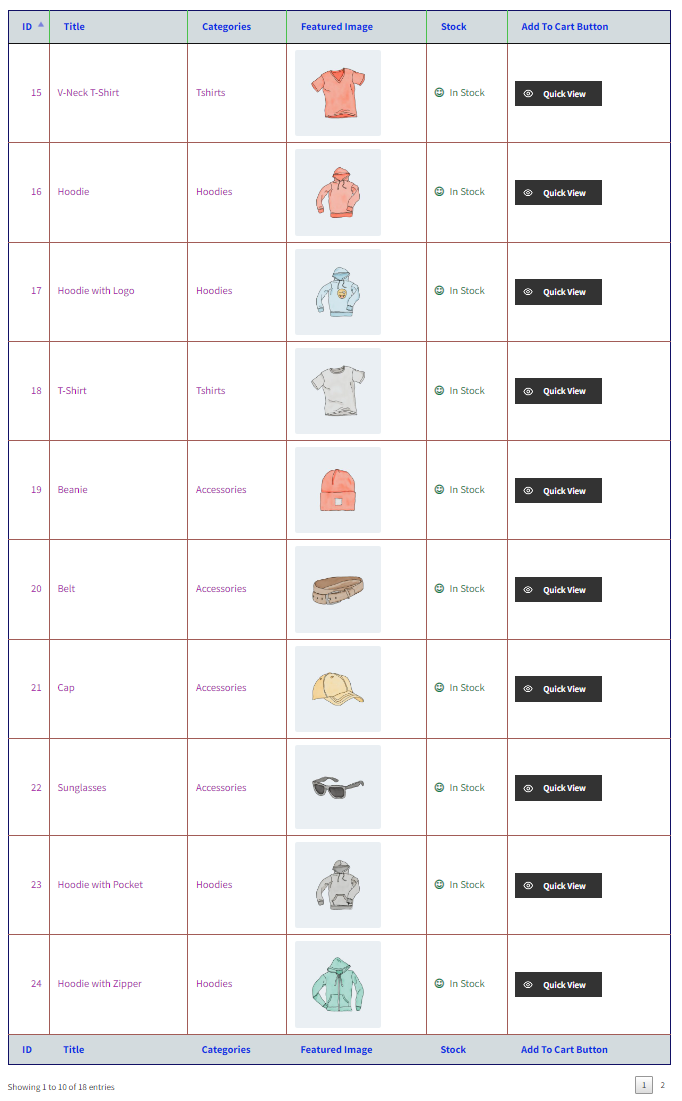The height and width of the screenshot is (1101, 682).
Task: Click the eye icon in Belt's Quick View button
Action: [x=528, y=590]
